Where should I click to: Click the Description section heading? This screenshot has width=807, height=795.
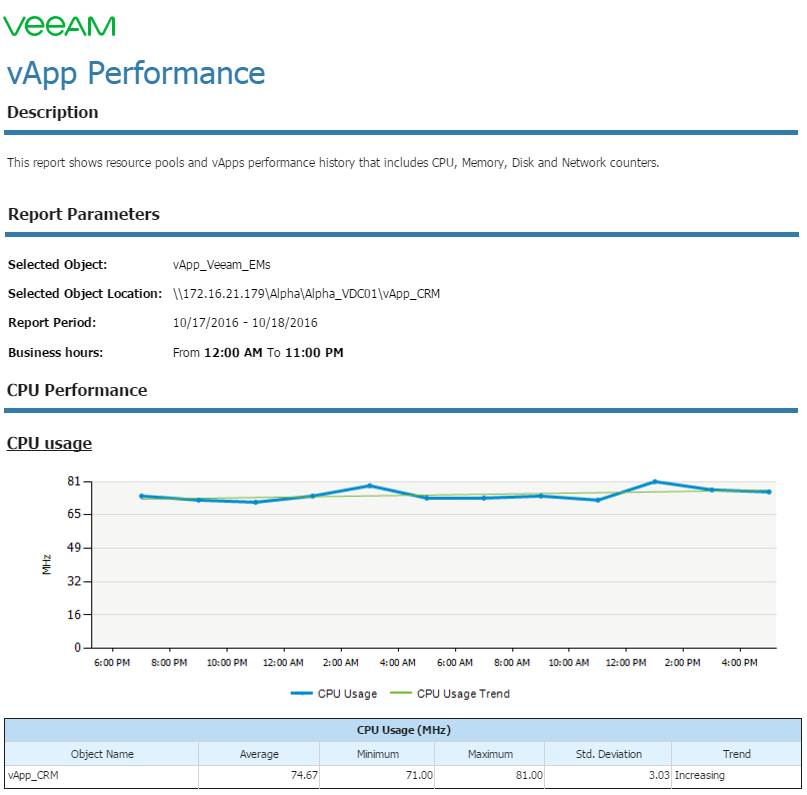pyautogui.click(x=52, y=112)
